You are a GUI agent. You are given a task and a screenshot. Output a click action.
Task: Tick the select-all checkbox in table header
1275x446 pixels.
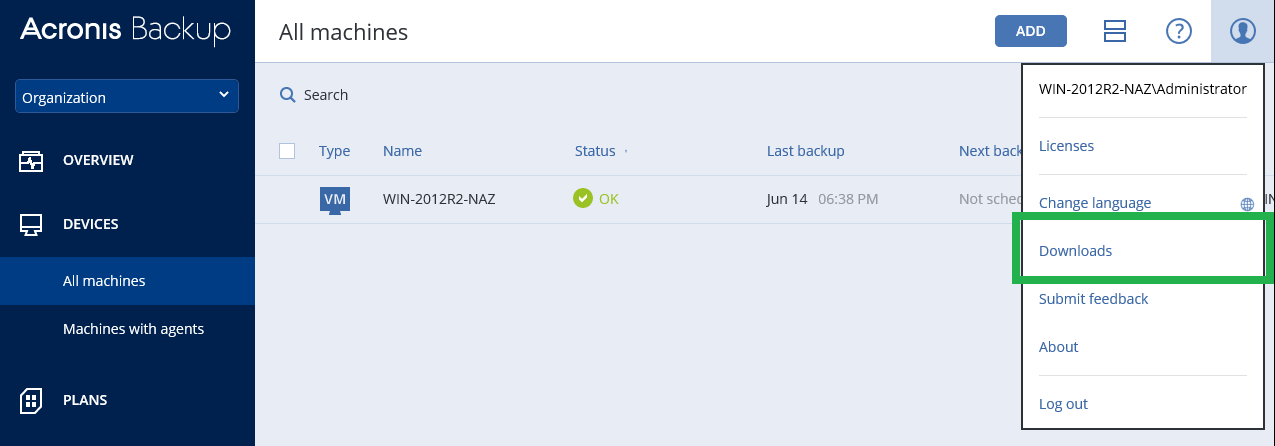[x=287, y=151]
